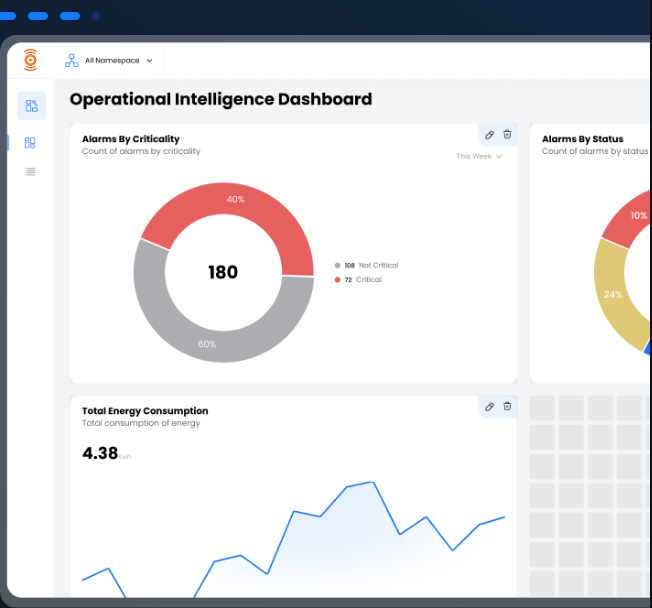
Task: Click the namespace network icon
Action: [72, 61]
